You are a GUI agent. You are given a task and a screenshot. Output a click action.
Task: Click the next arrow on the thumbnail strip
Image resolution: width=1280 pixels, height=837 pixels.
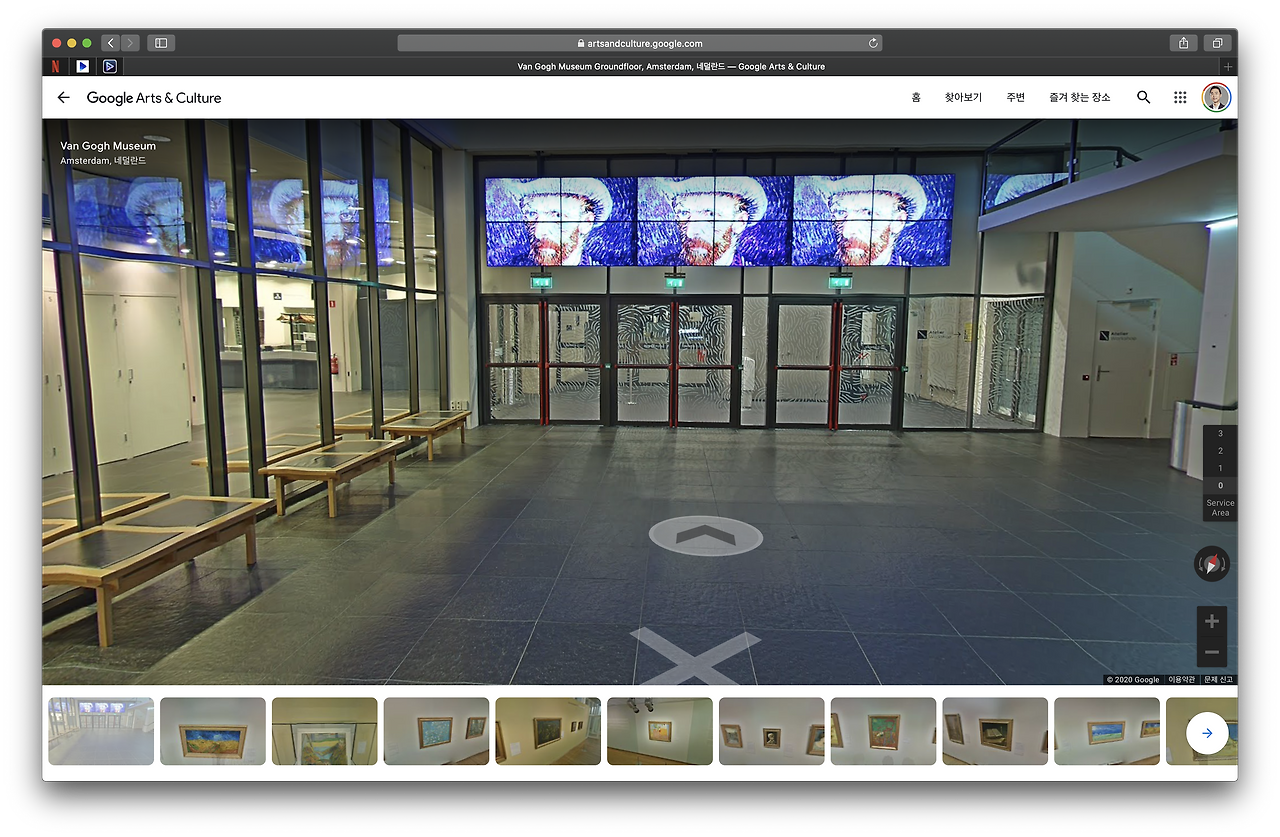pyautogui.click(x=1207, y=733)
